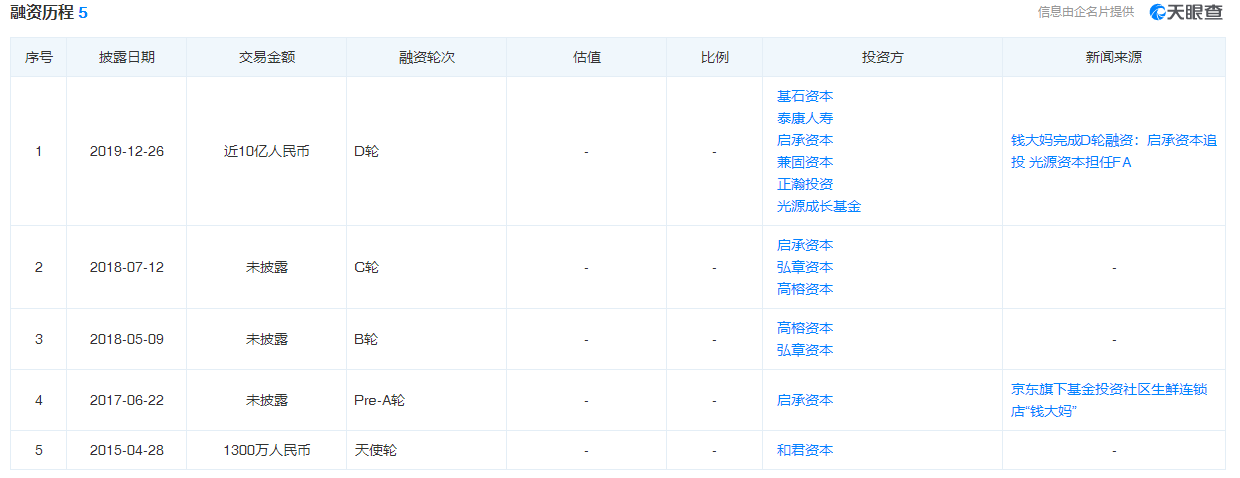Select amount cell 1300万人民币
The width and height of the screenshot is (1240, 478).
click(267, 450)
